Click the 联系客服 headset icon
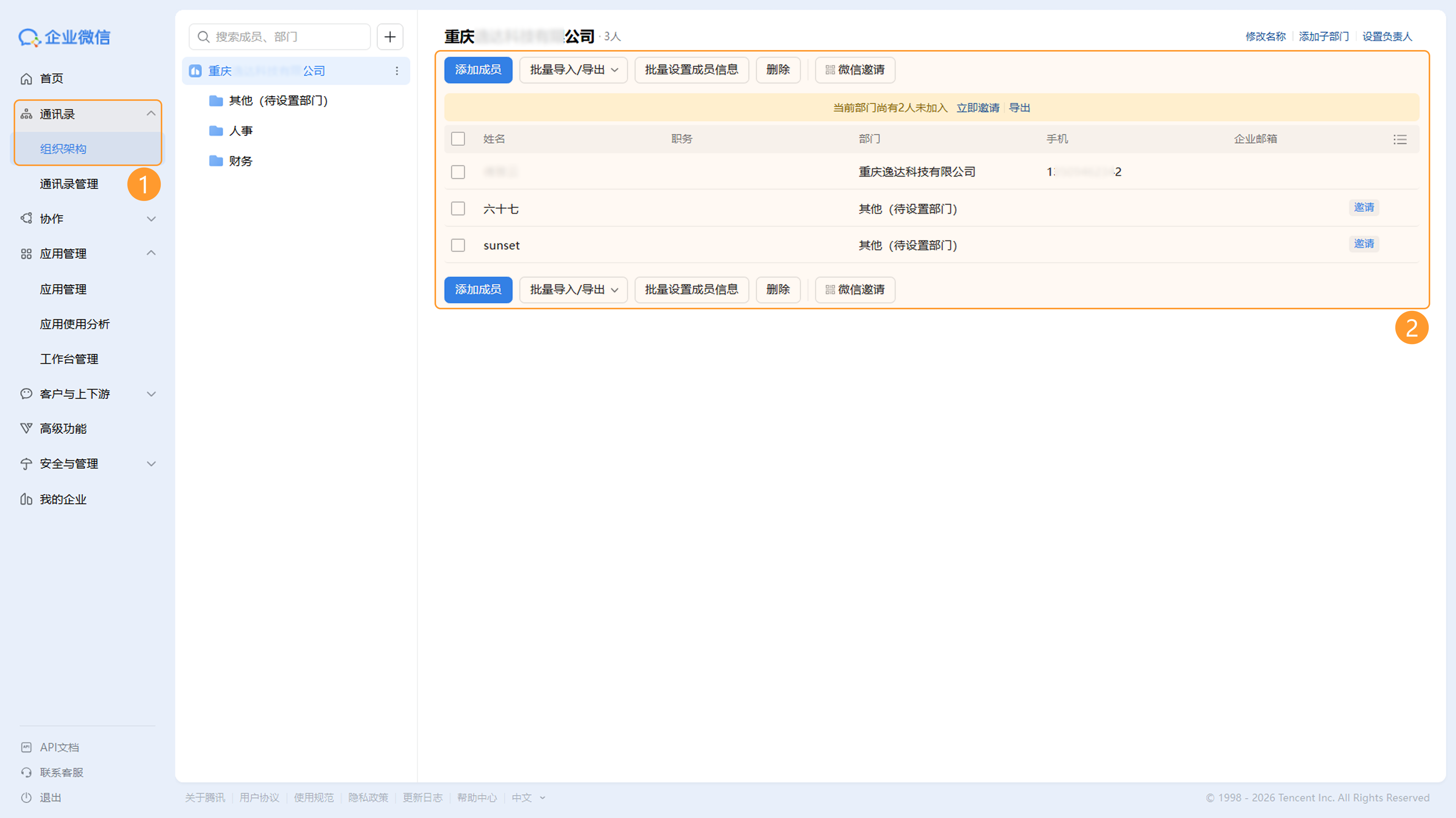 coord(26,772)
